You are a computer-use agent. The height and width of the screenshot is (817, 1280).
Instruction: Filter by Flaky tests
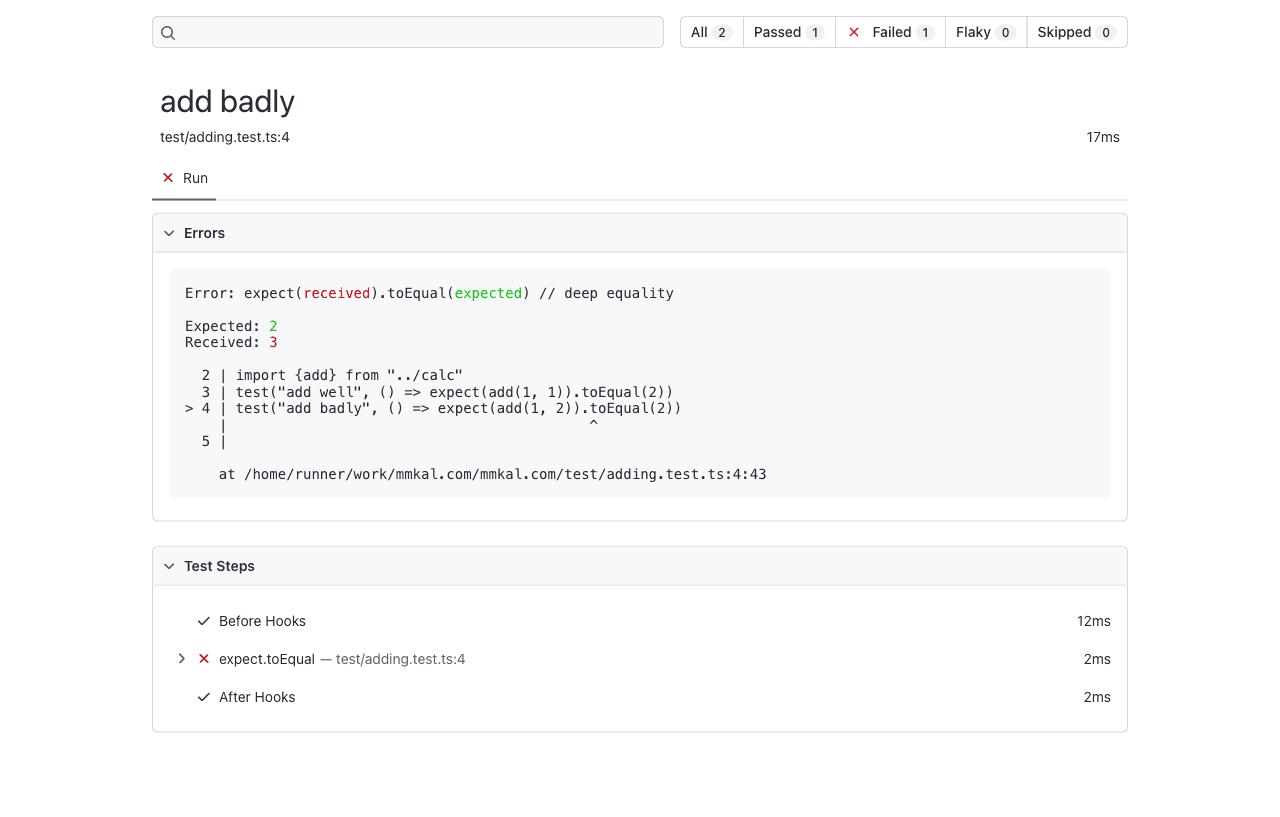pyautogui.click(x=985, y=32)
